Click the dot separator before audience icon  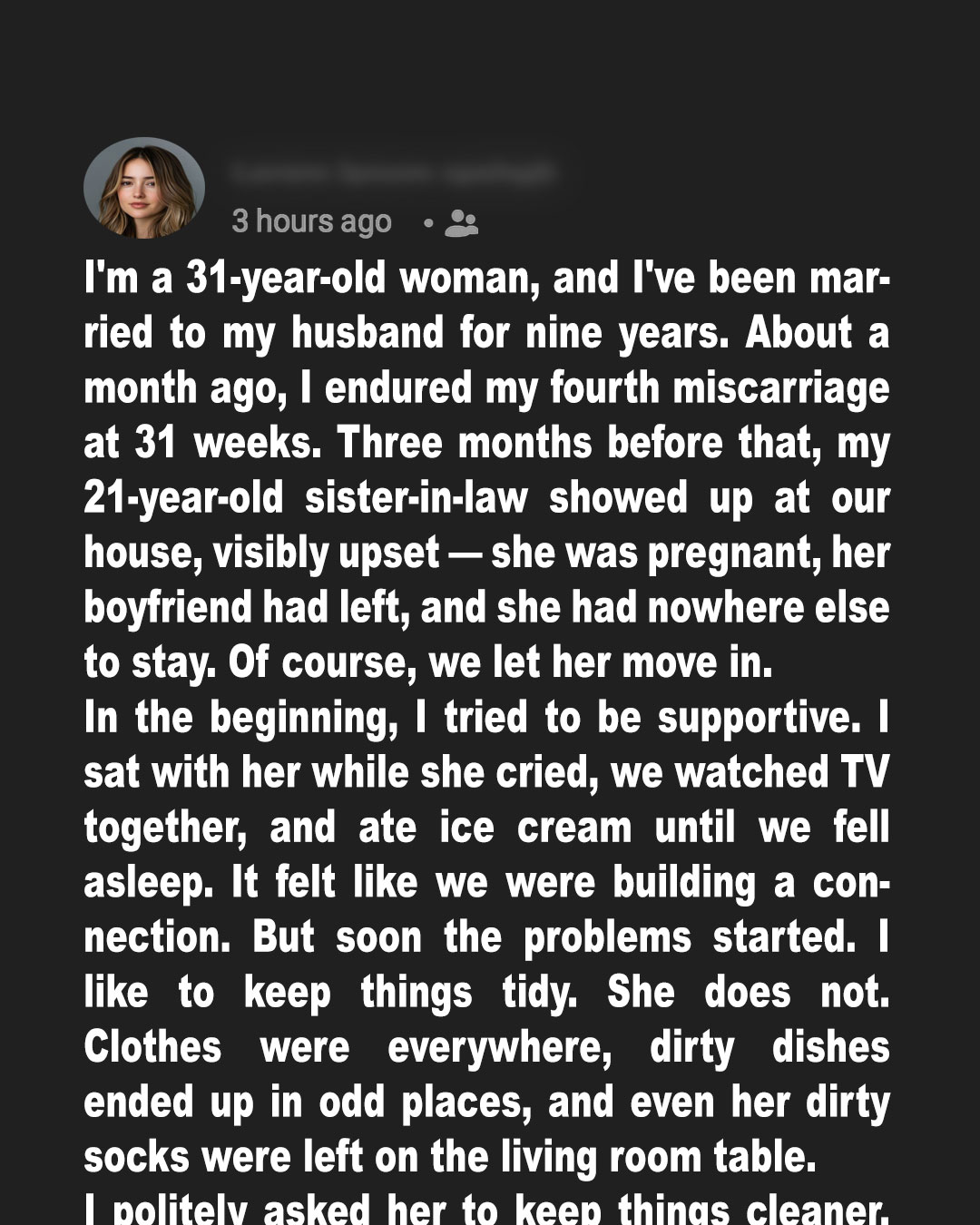tap(427, 222)
